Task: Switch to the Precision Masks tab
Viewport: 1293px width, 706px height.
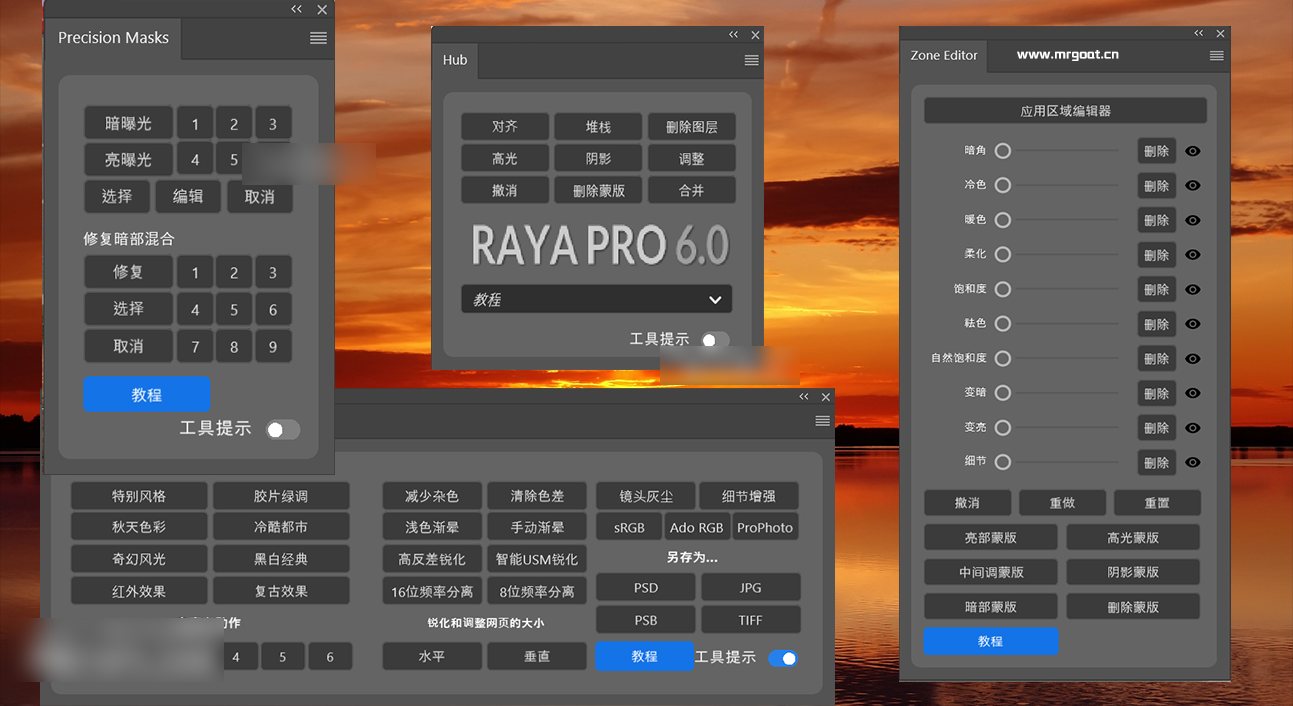Action: (x=113, y=38)
